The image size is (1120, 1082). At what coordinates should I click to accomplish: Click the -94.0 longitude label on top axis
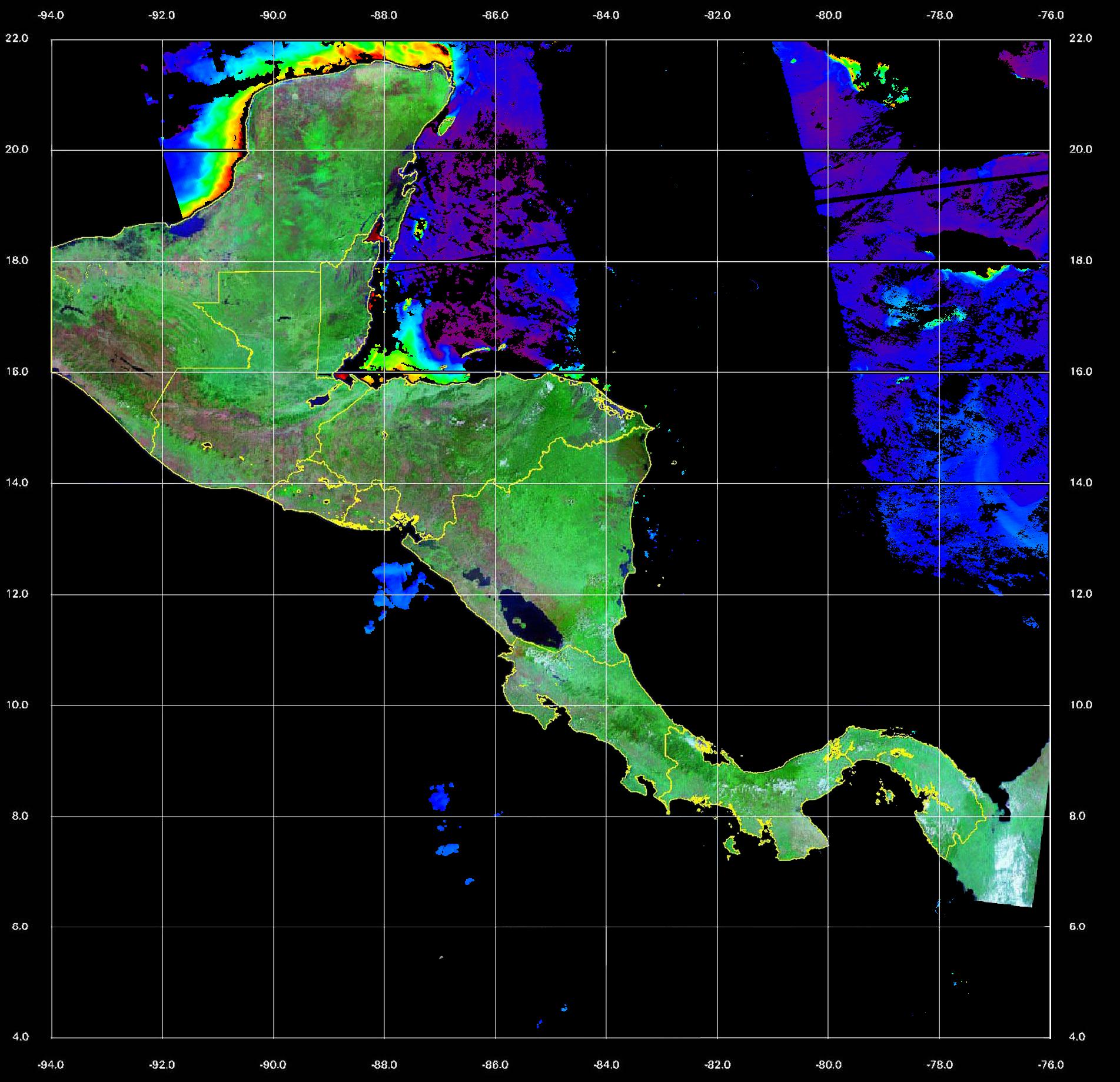51,15
